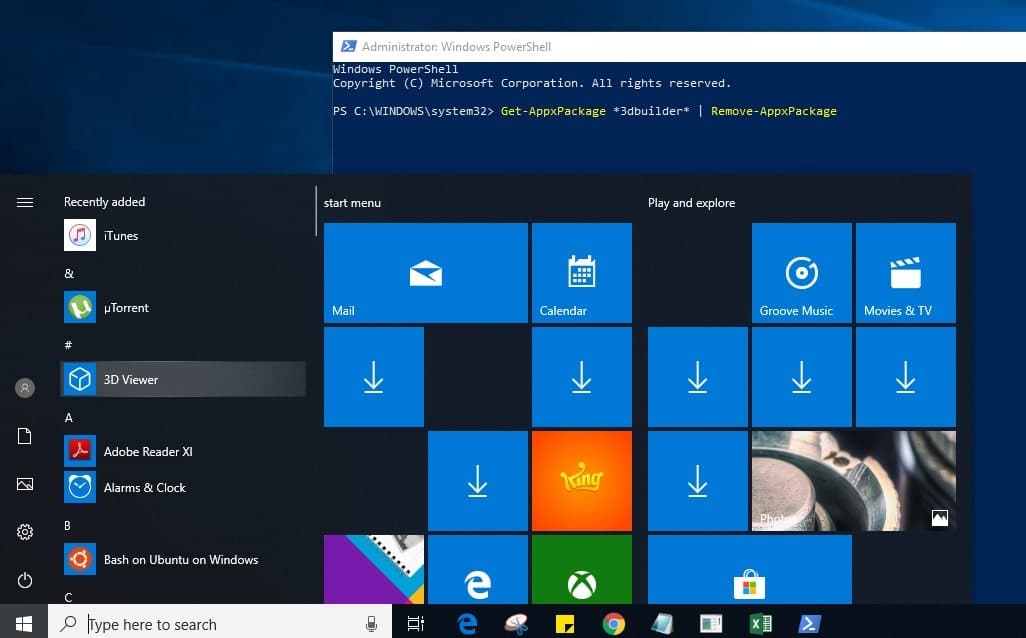Click the app list scrollbar
Image resolution: width=1026 pixels, height=638 pixels.
(315, 211)
